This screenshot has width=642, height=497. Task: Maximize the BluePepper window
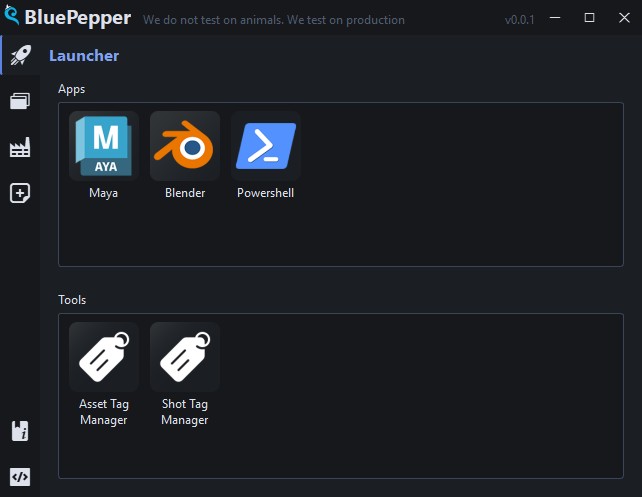(x=590, y=18)
